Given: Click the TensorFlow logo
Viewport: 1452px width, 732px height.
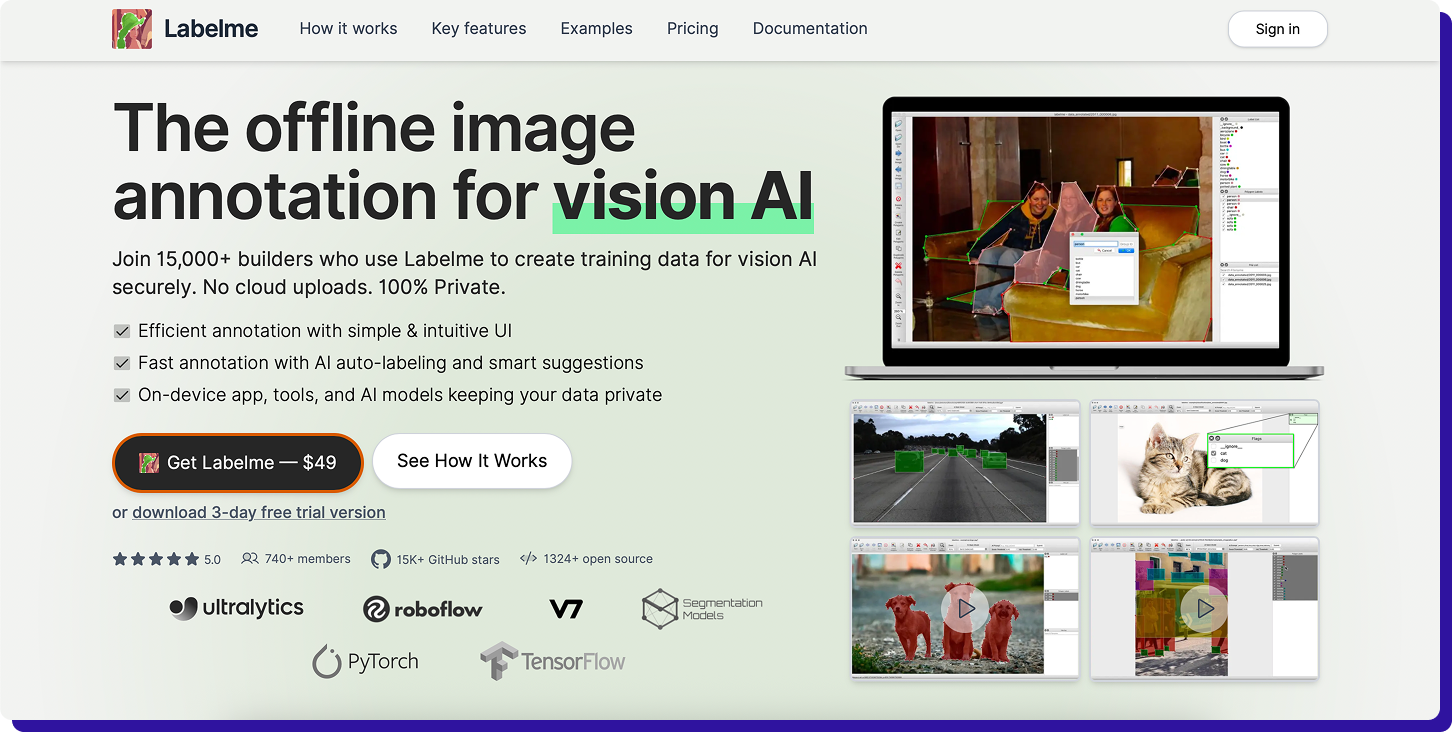Looking at the screenshot, I should pos(552,661).
